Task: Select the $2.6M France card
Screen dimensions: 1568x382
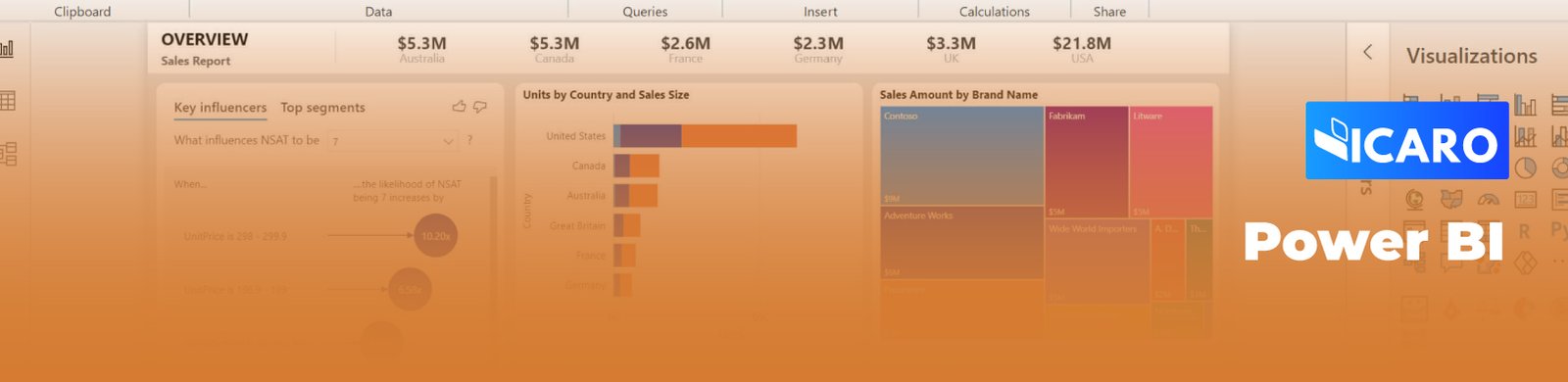Action: point(686,49)
